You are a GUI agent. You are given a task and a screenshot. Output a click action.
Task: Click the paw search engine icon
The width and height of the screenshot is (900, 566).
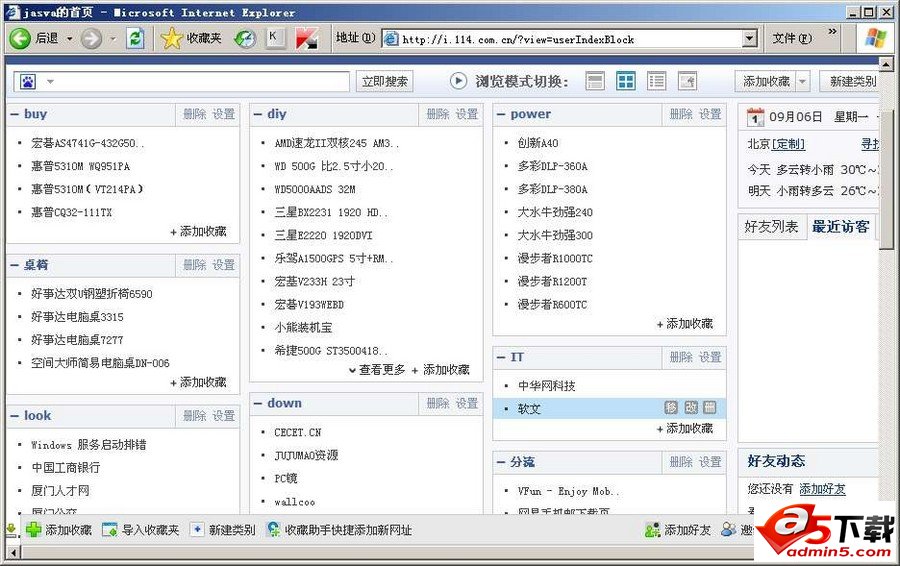click(28, 82)
